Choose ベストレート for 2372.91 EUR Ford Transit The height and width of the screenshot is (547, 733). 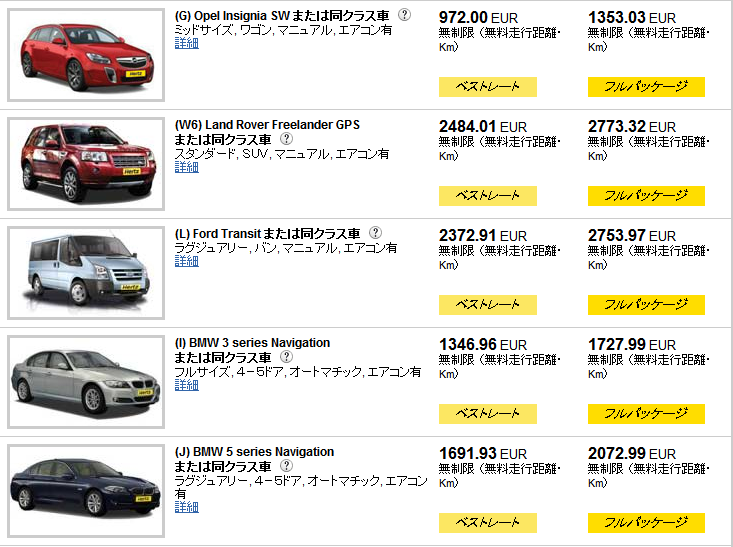[488, 305]
